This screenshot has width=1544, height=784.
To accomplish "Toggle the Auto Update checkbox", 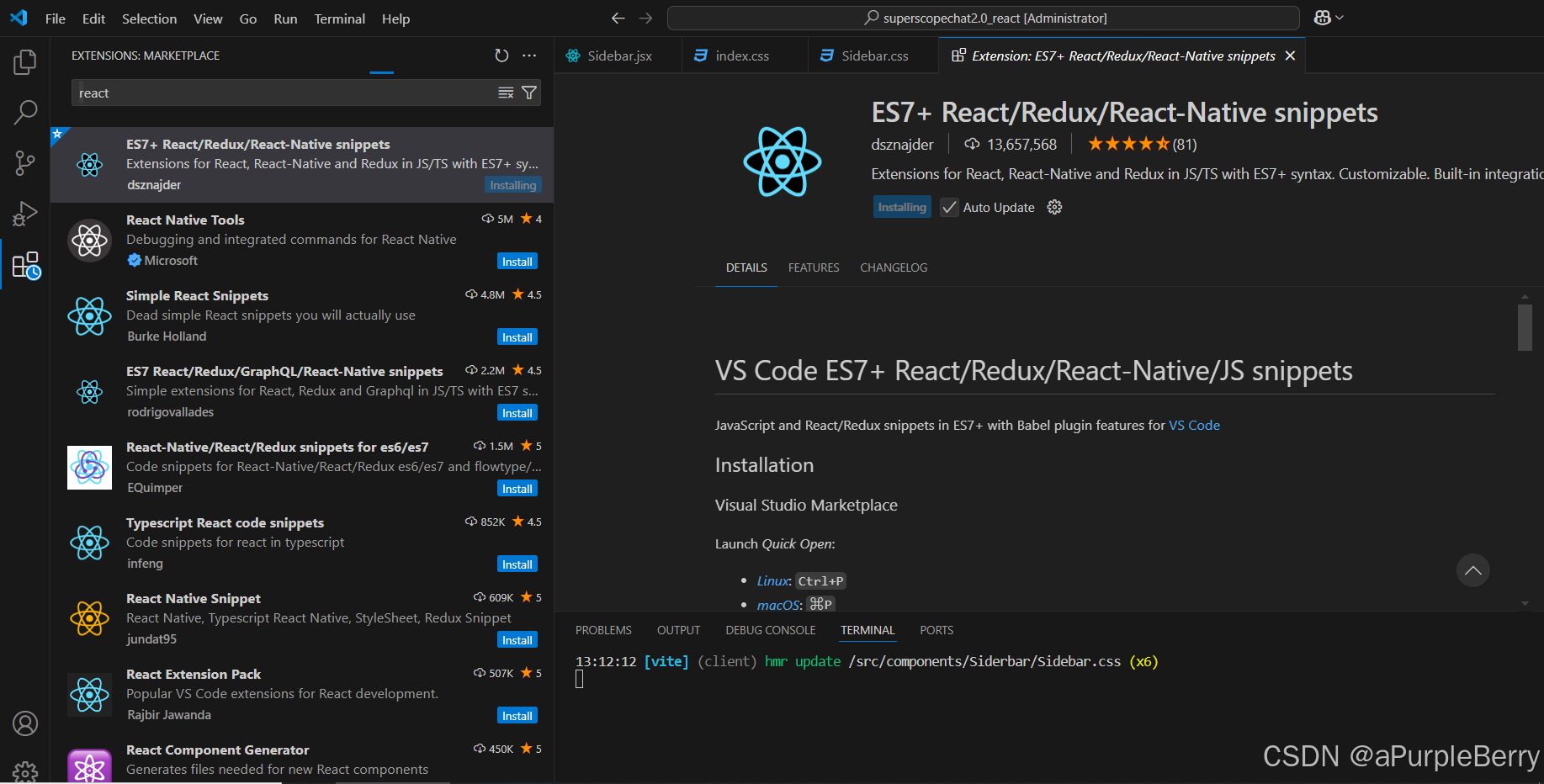I will click(x=949, y=207).
